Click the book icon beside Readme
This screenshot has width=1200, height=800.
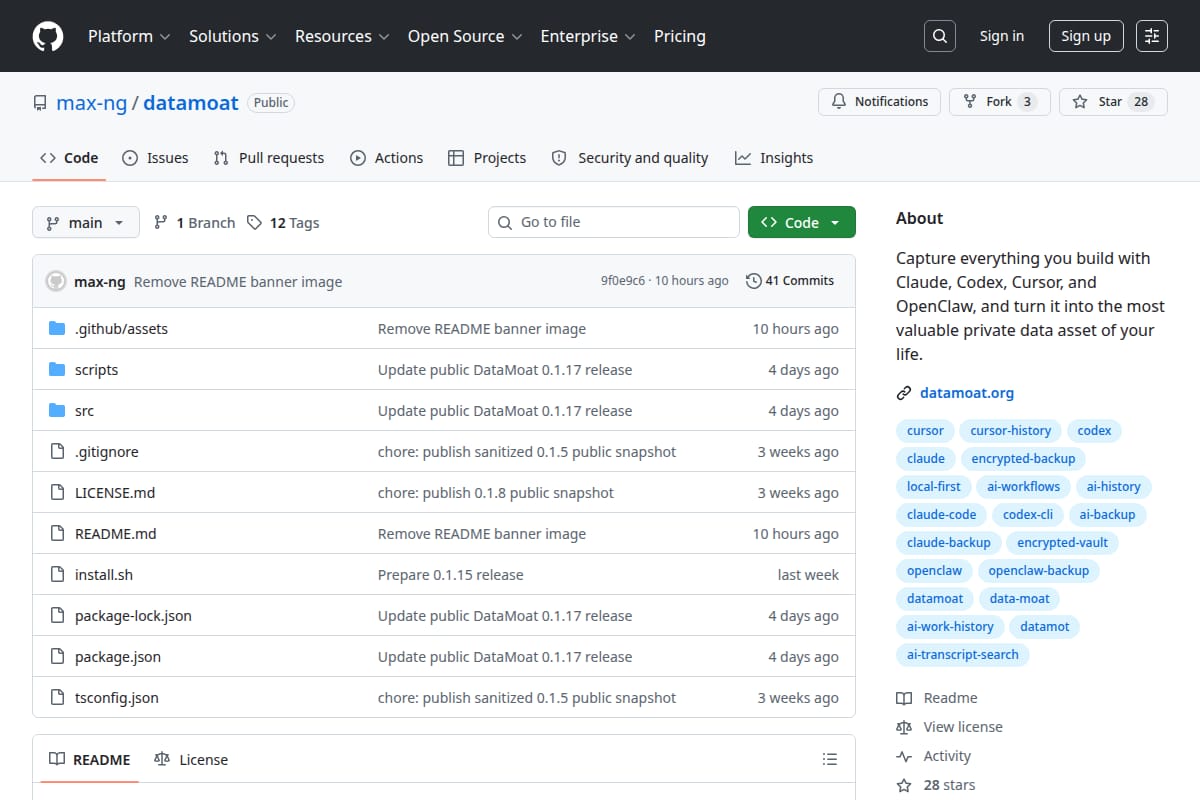point(904,698)
